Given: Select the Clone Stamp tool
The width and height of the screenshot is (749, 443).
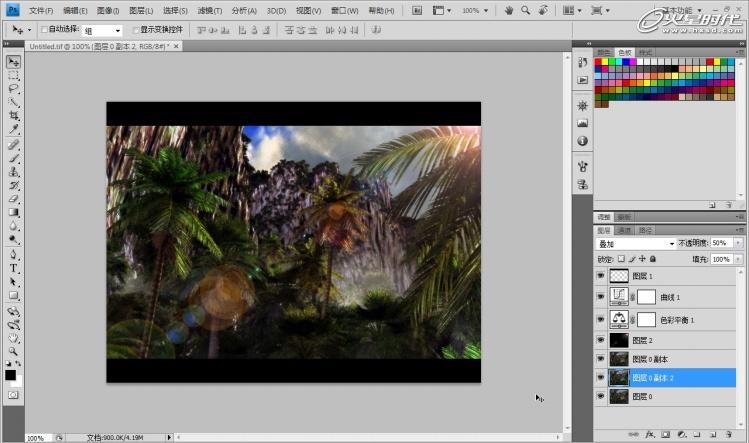Looking at the screenshot, I should coord(13,172).
